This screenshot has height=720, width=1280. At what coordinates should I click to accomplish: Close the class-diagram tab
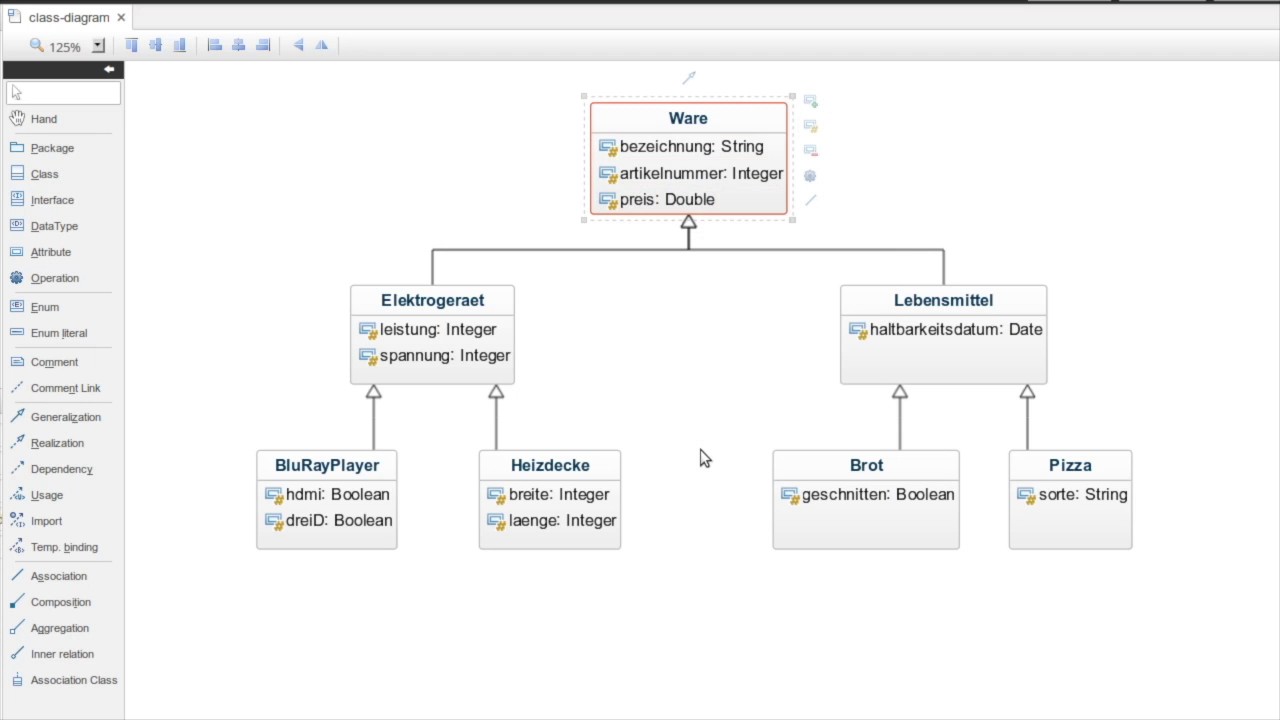[x=122, y=17]
